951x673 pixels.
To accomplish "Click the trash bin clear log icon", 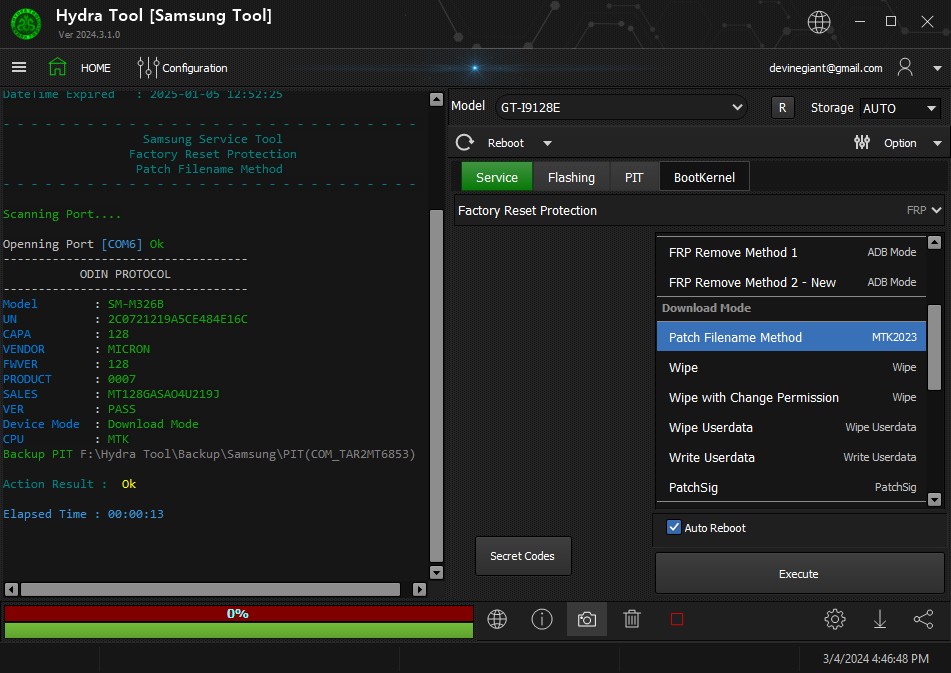I will [632, 620].
